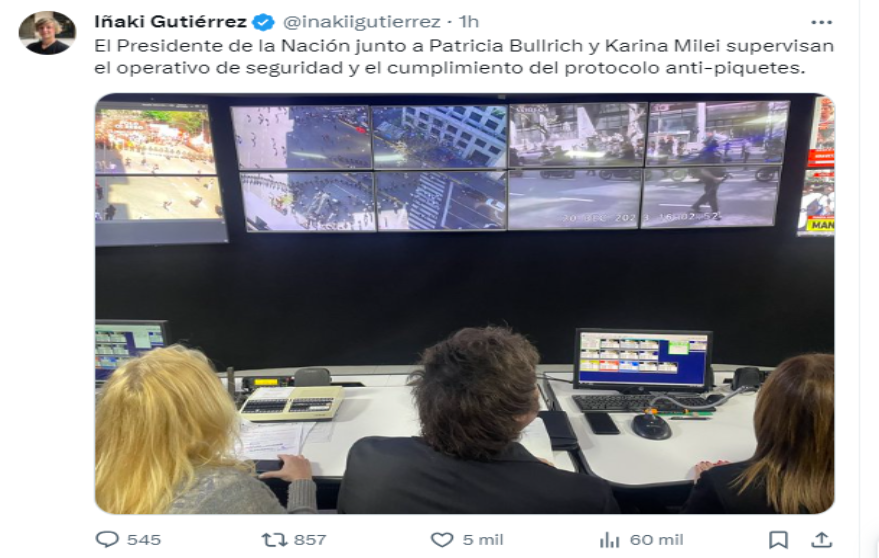Bookmark this tweet with the bookmark icon
879x558 pixels.
[778, 540]
